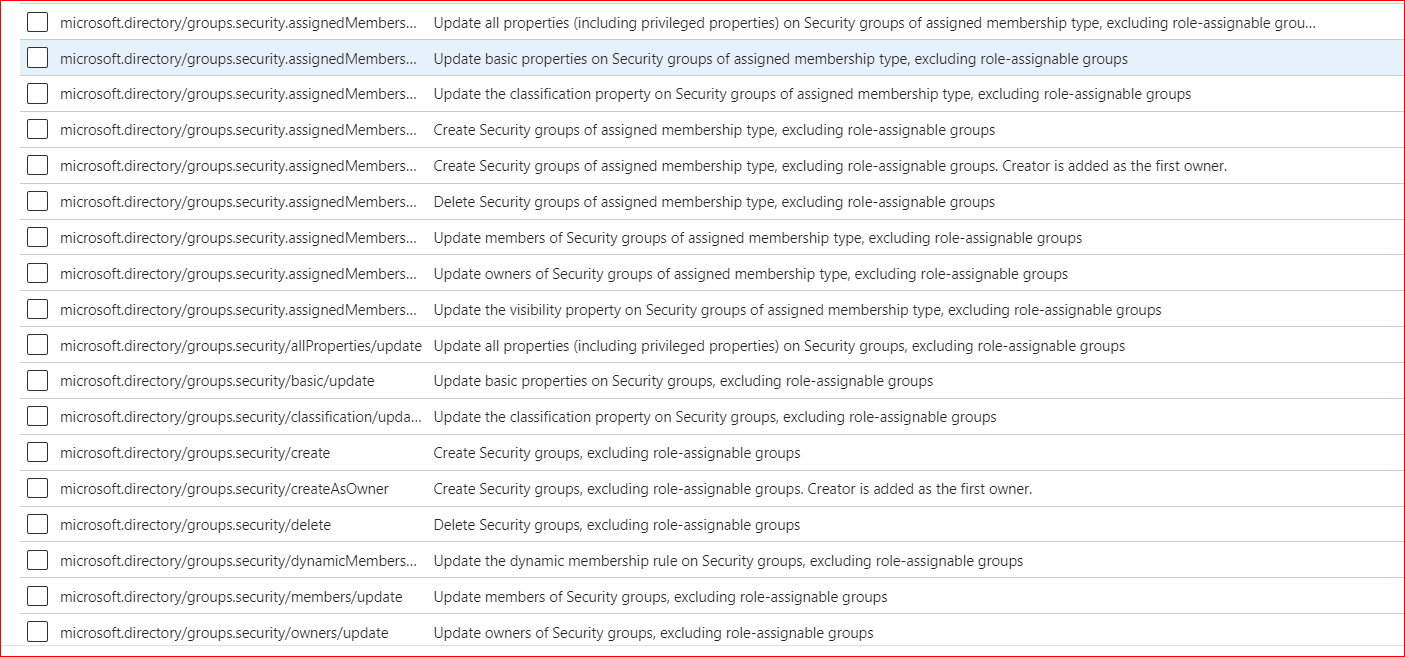Tick the groups.security/members/update checkbox
This screenshot has width=1405, height=657.
pos(37,596)
